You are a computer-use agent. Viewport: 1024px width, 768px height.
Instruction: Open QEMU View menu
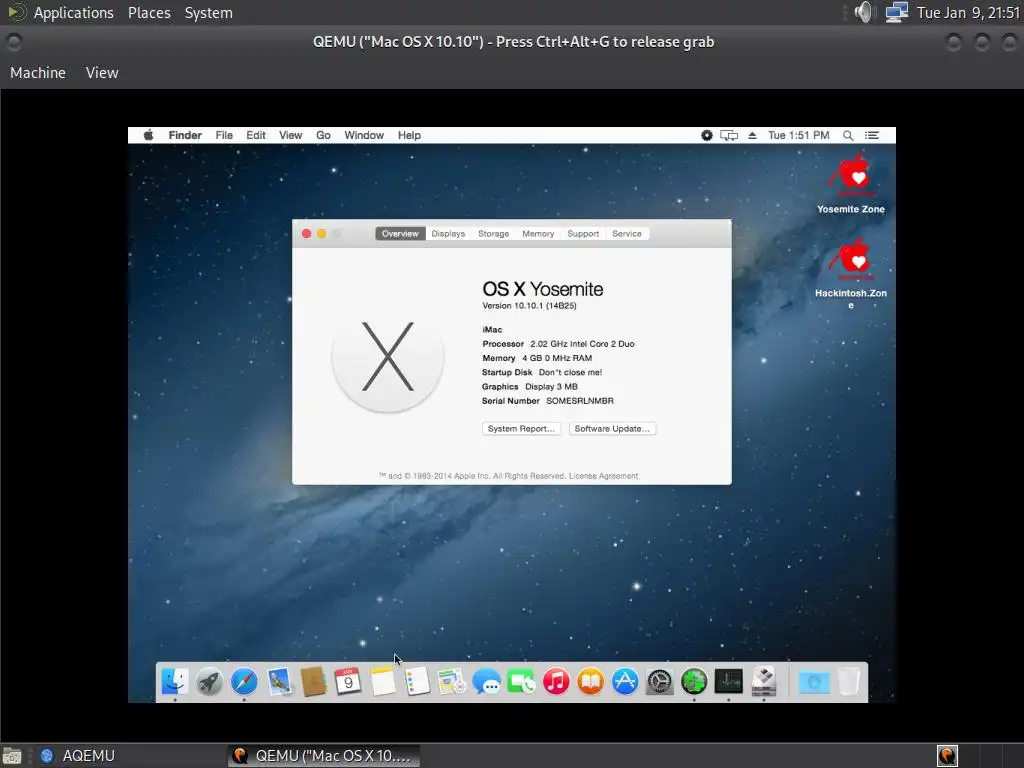[102, 72]
